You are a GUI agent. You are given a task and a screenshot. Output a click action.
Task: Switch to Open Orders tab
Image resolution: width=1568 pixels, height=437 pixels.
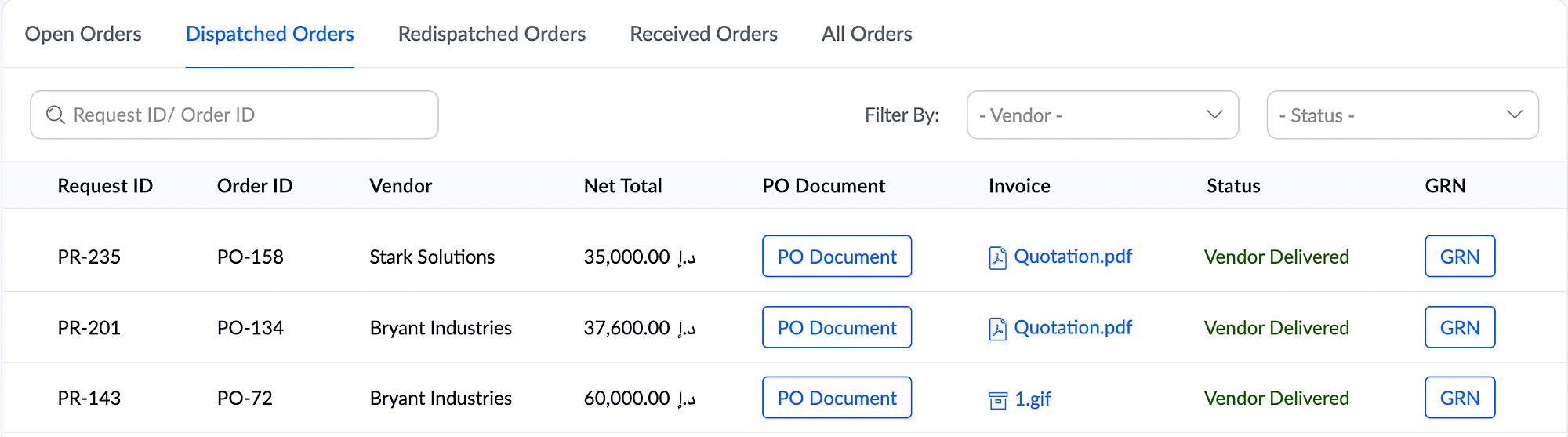point(83,34)
